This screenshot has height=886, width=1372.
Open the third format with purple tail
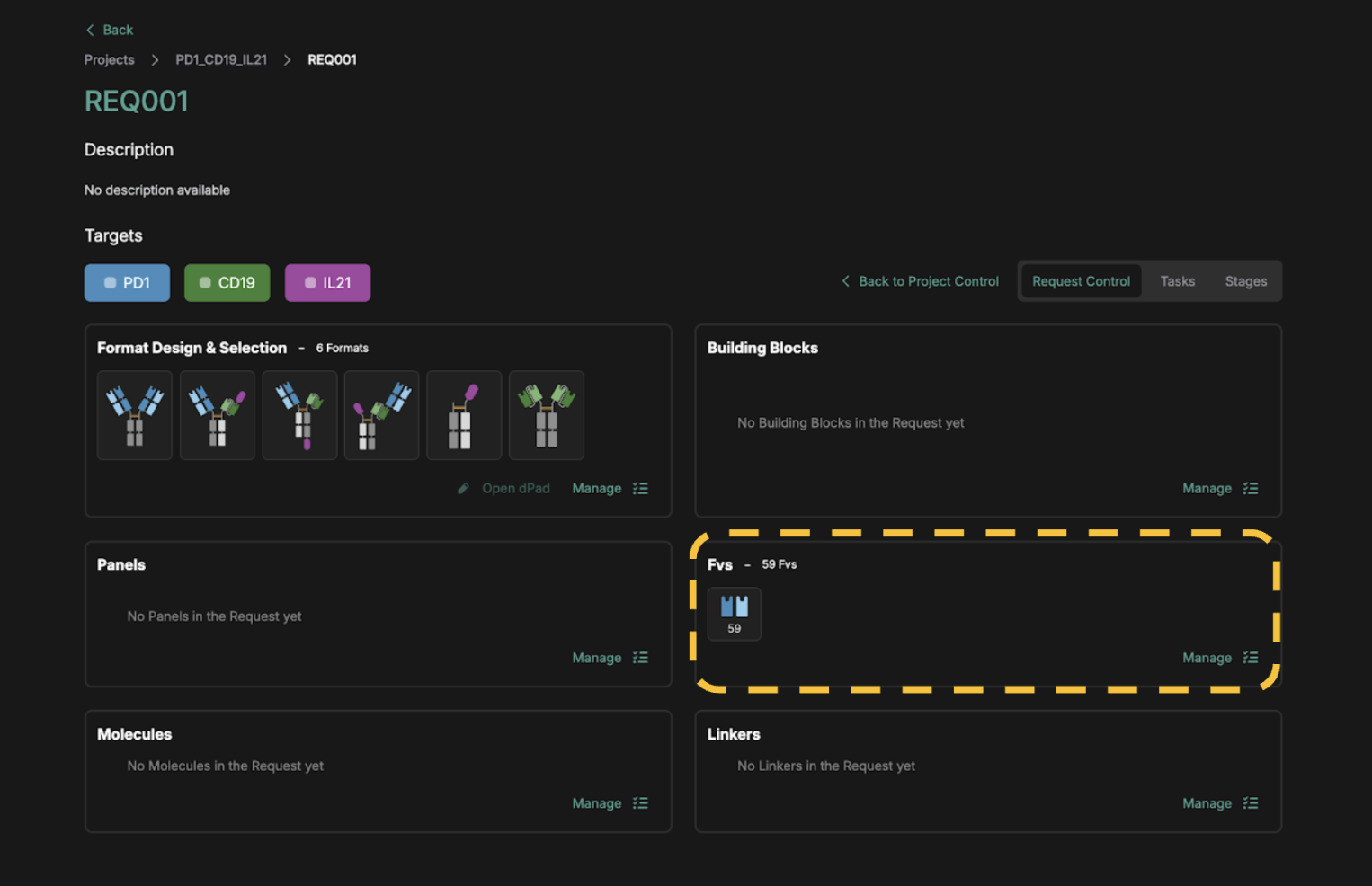tap(299, 415)
